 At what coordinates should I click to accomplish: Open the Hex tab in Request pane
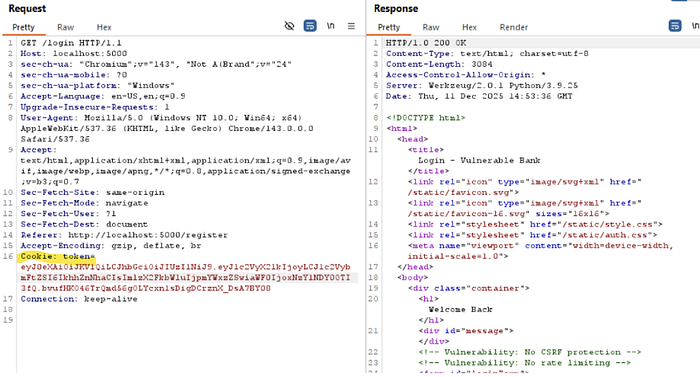(x=104, y=27)
